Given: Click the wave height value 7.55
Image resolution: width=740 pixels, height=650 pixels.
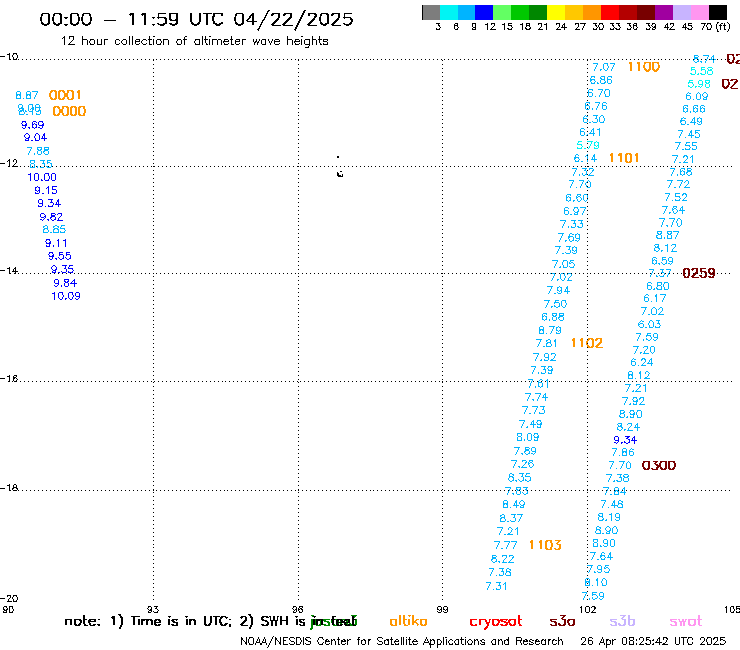Looking at the screenshot, I should coord(686,146).
